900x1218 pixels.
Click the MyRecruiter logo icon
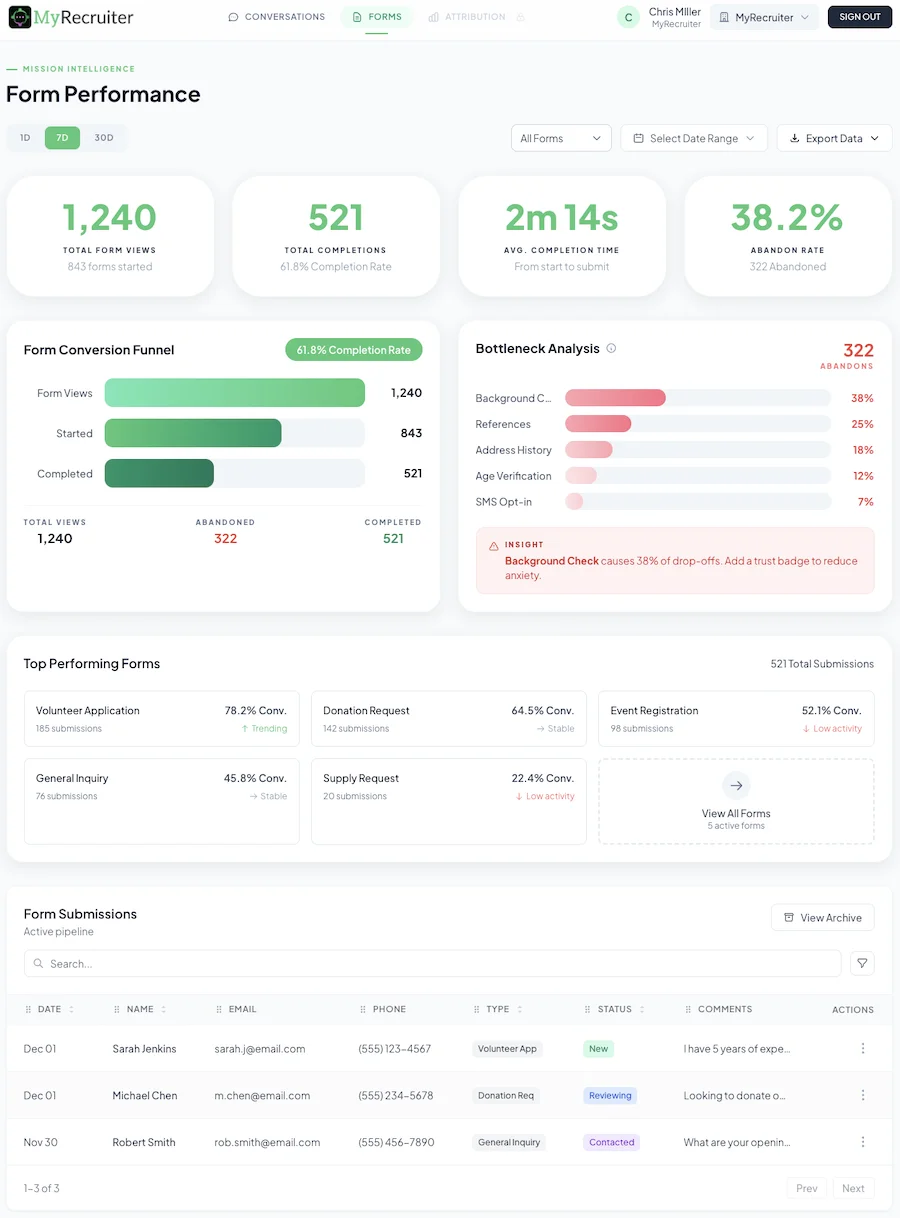tap(19, 16)
